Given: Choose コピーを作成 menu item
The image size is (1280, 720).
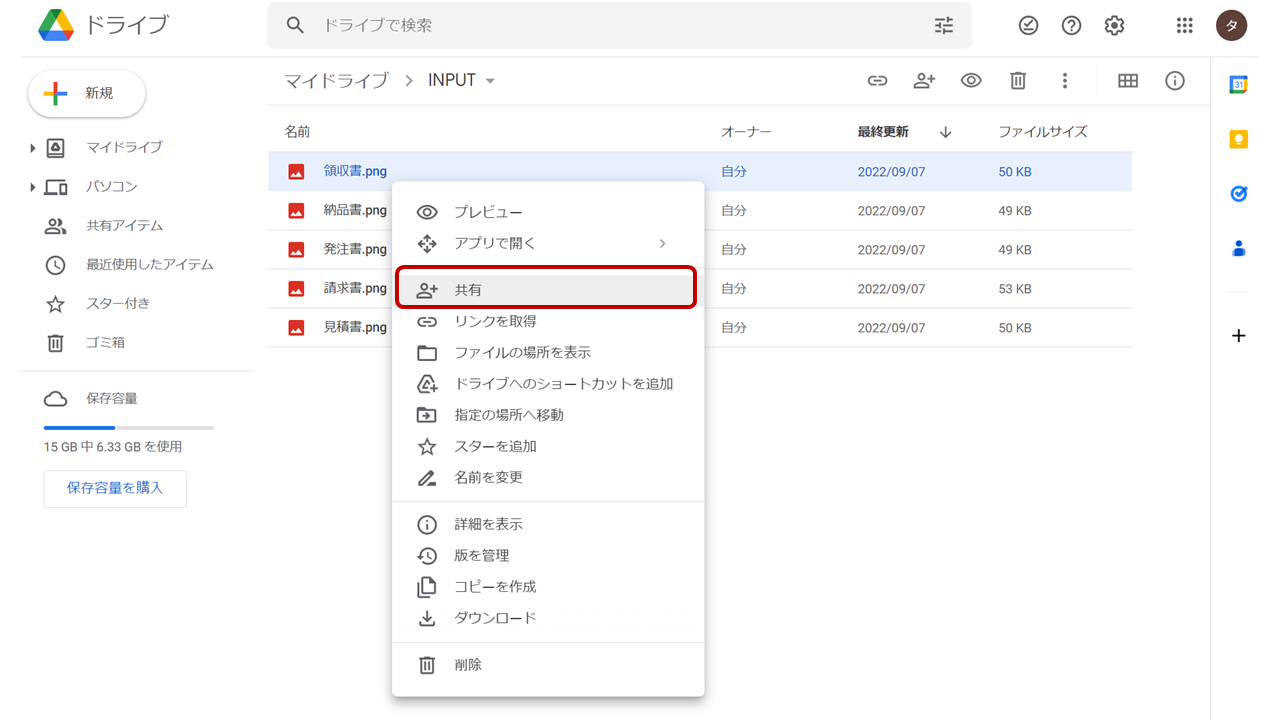Looking at the screenshot, I should point(548,586).
